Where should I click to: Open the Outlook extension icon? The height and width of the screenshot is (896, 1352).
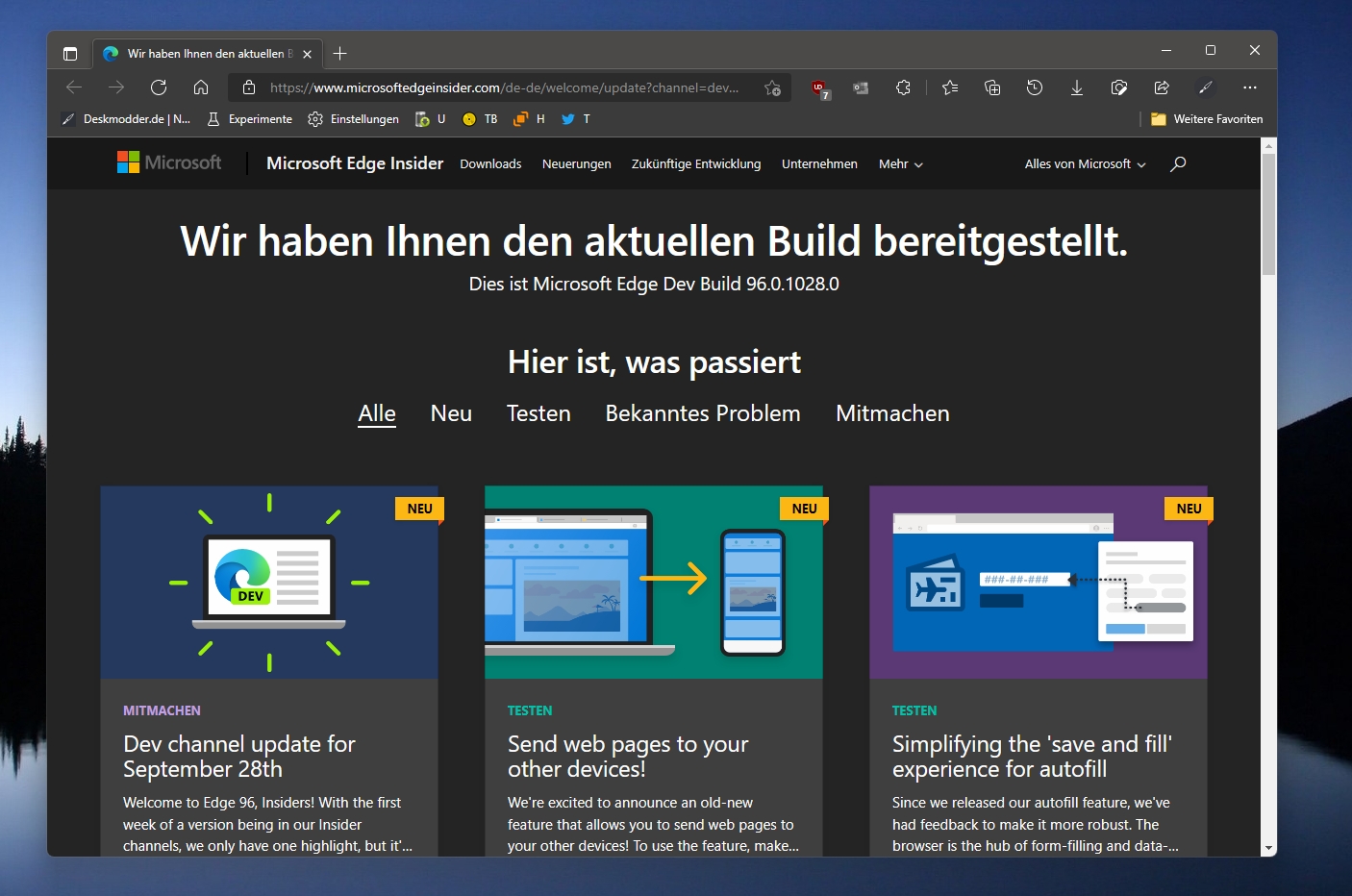point(861,87)
